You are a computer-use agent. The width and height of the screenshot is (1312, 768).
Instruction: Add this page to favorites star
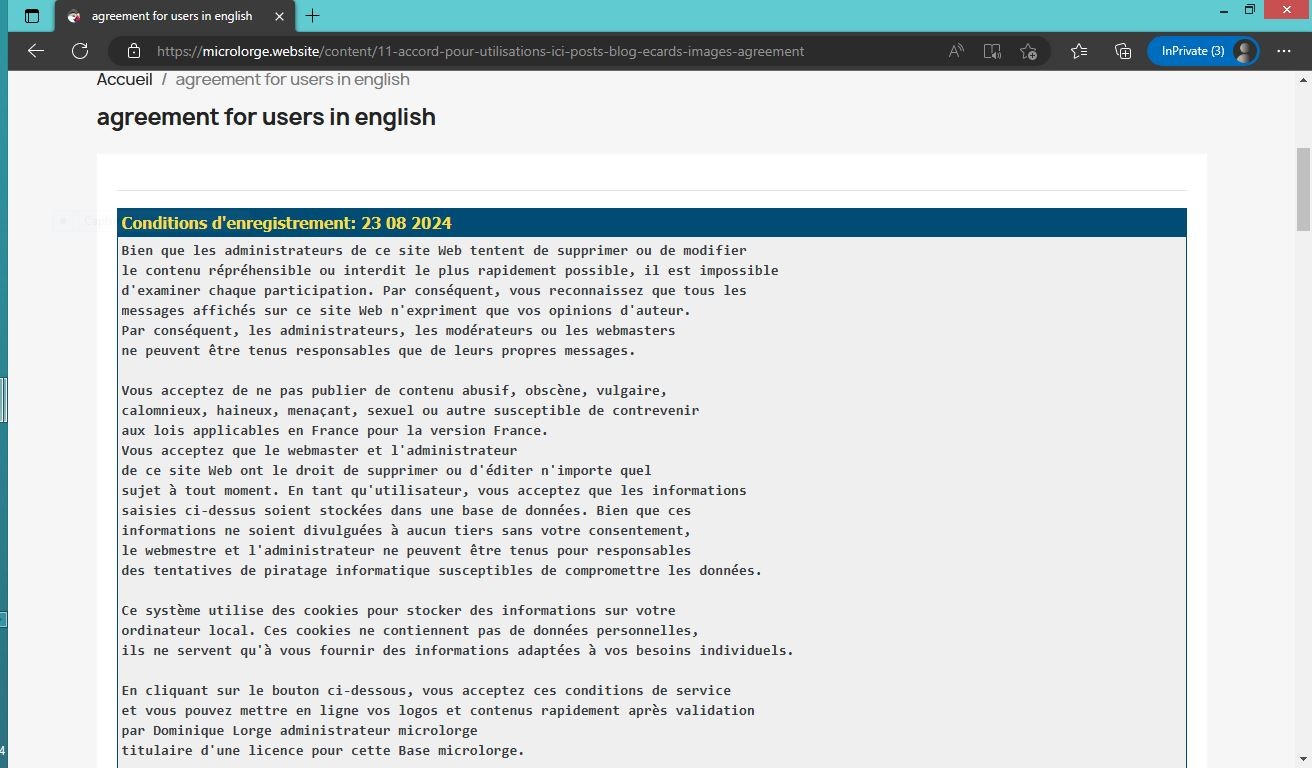pos(1028,51)
